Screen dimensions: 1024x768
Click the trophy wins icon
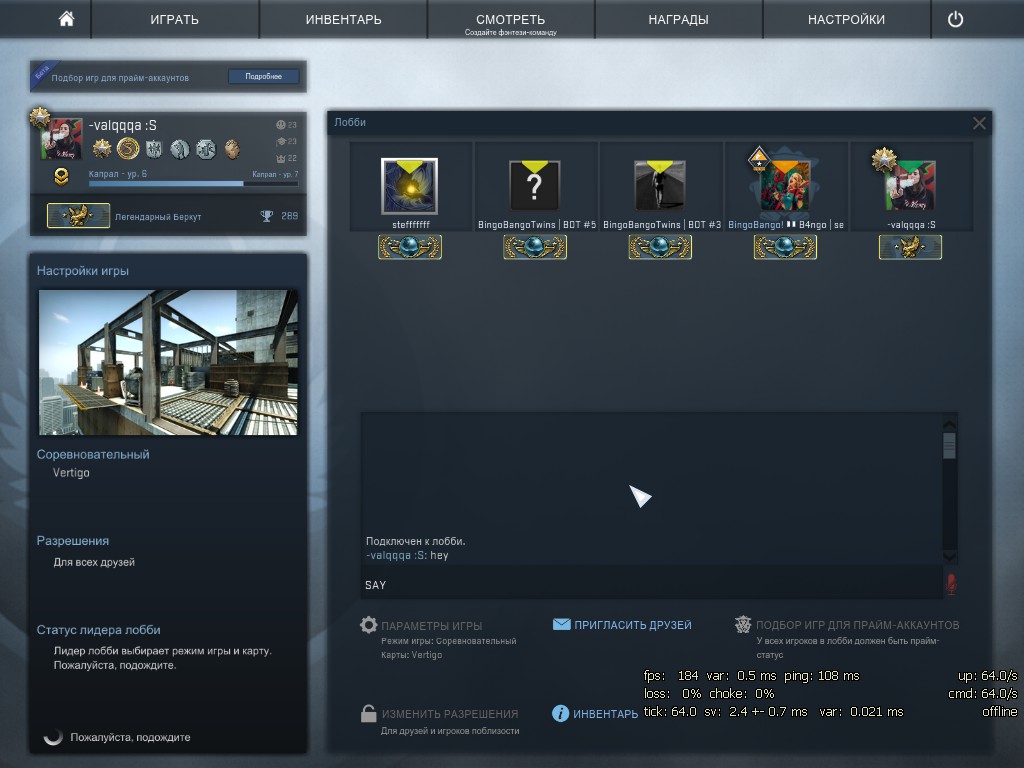pos(266,216)
